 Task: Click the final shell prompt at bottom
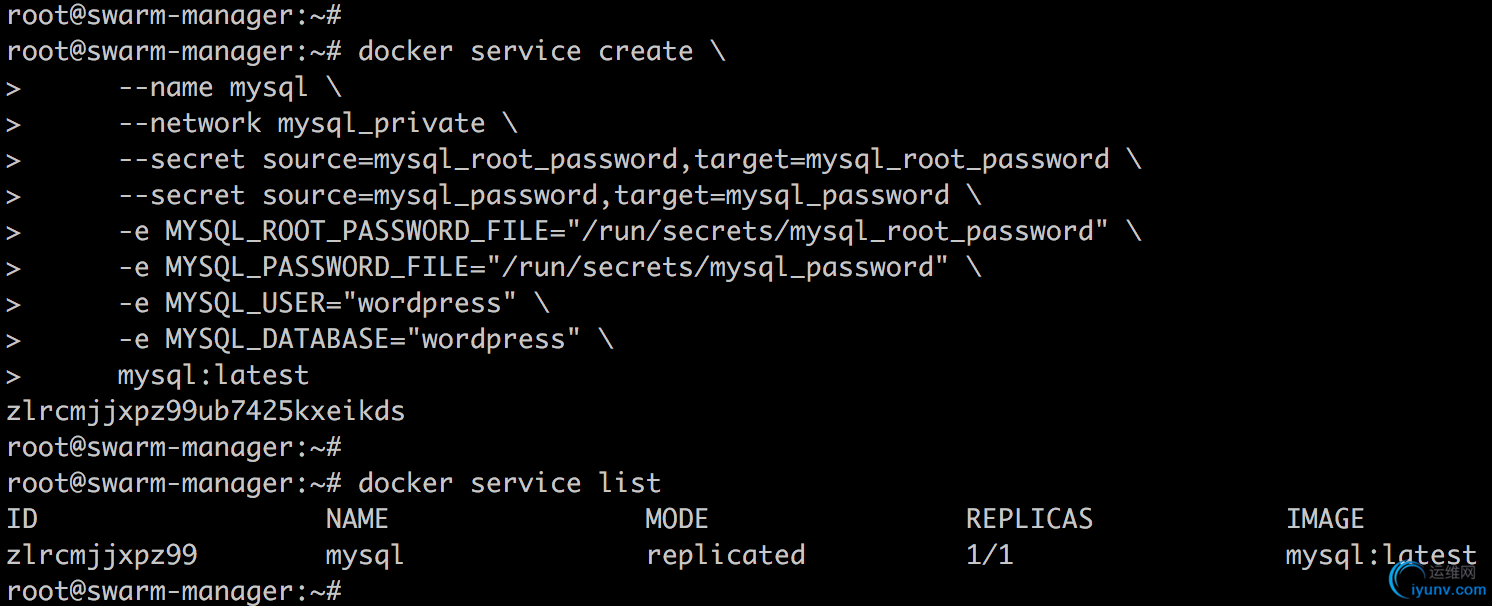pos(174,591)
